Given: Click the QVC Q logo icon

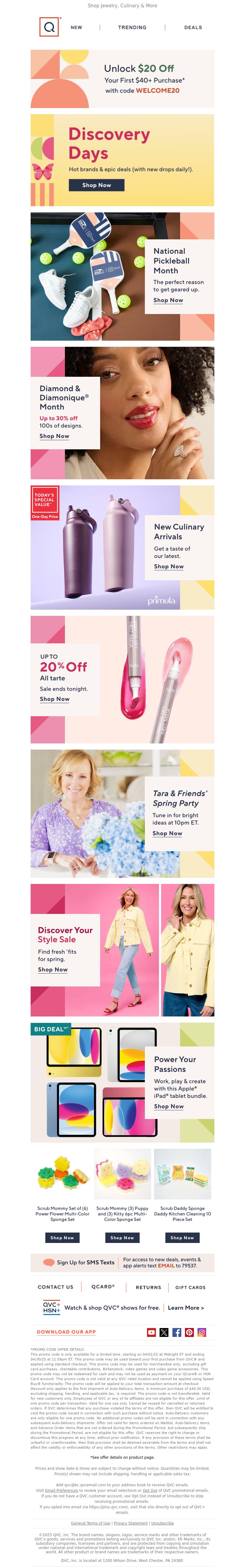Looking at the screenshot, I should coord(49,27).
